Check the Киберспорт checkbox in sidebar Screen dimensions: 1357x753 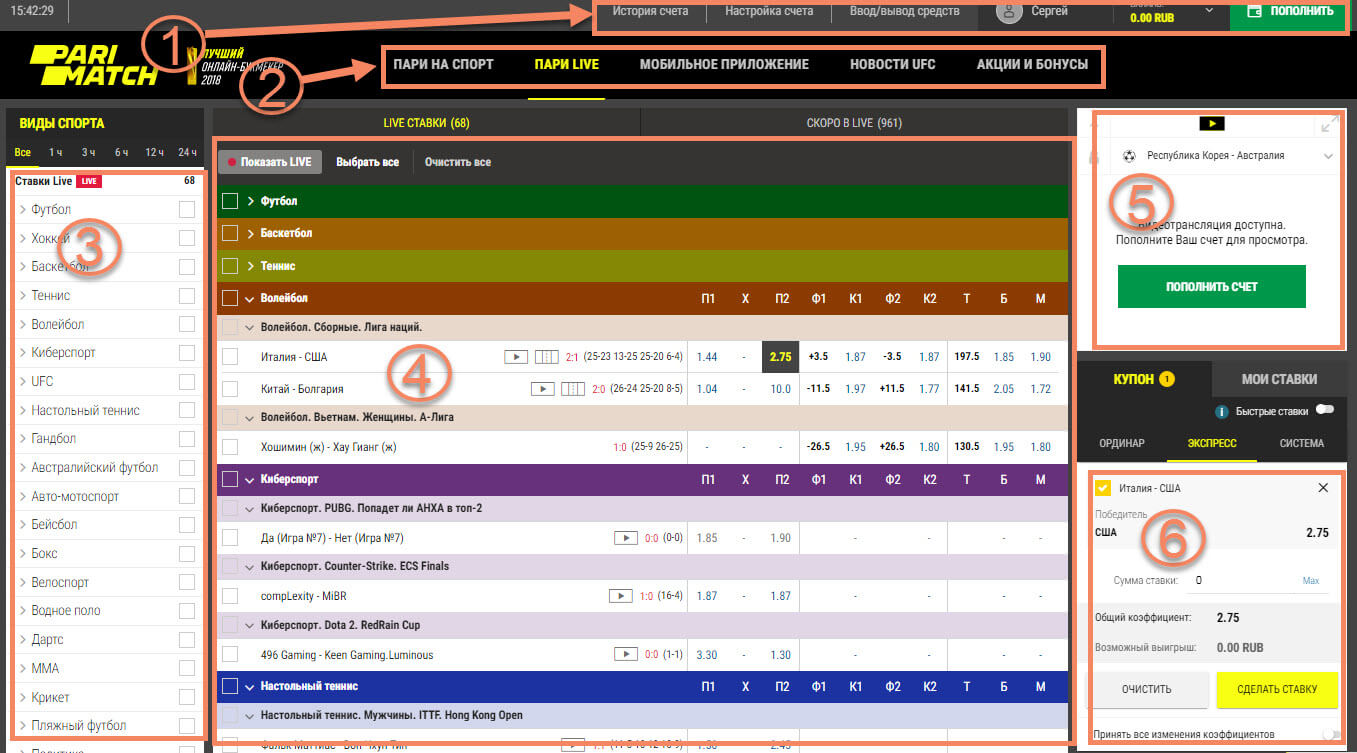click(186, 353)
